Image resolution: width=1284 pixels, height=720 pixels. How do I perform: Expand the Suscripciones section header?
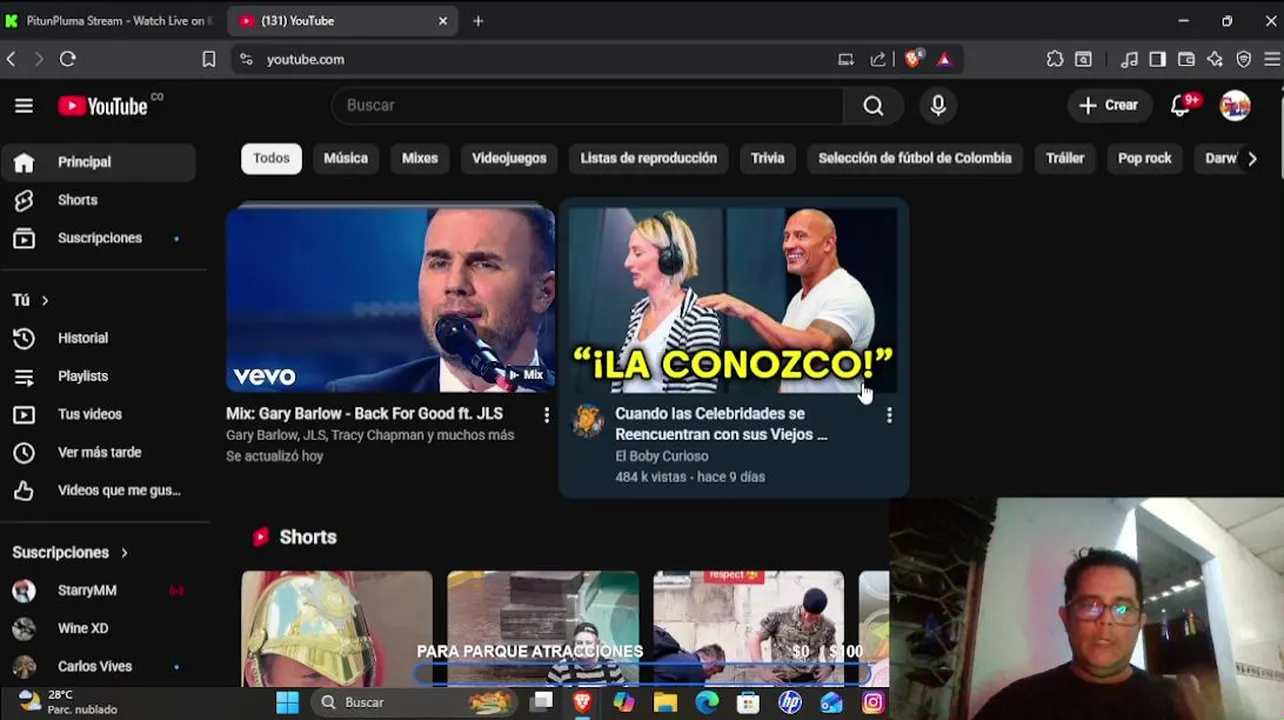(x=70, y=552)
